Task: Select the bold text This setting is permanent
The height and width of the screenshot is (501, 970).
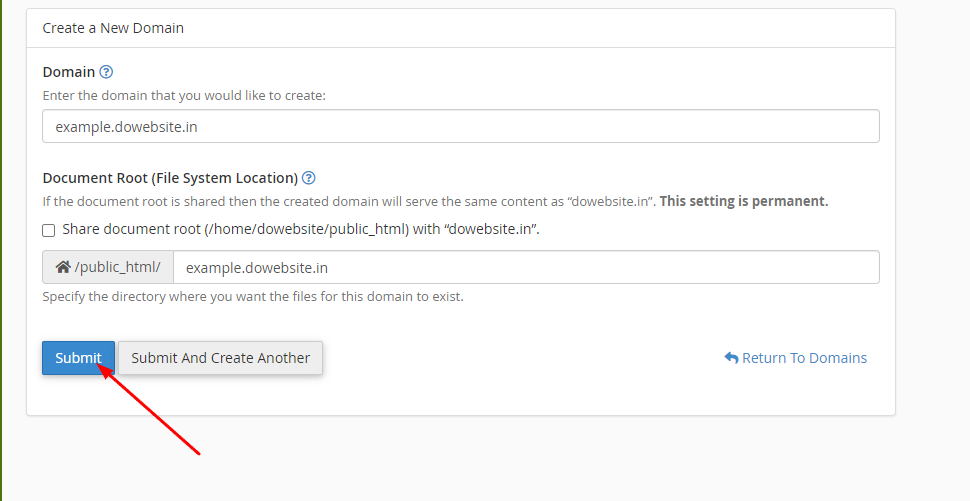Action: tap(744, 201)
